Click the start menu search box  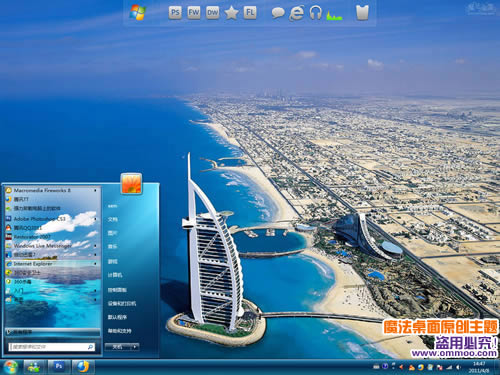(x=52, y=347)
